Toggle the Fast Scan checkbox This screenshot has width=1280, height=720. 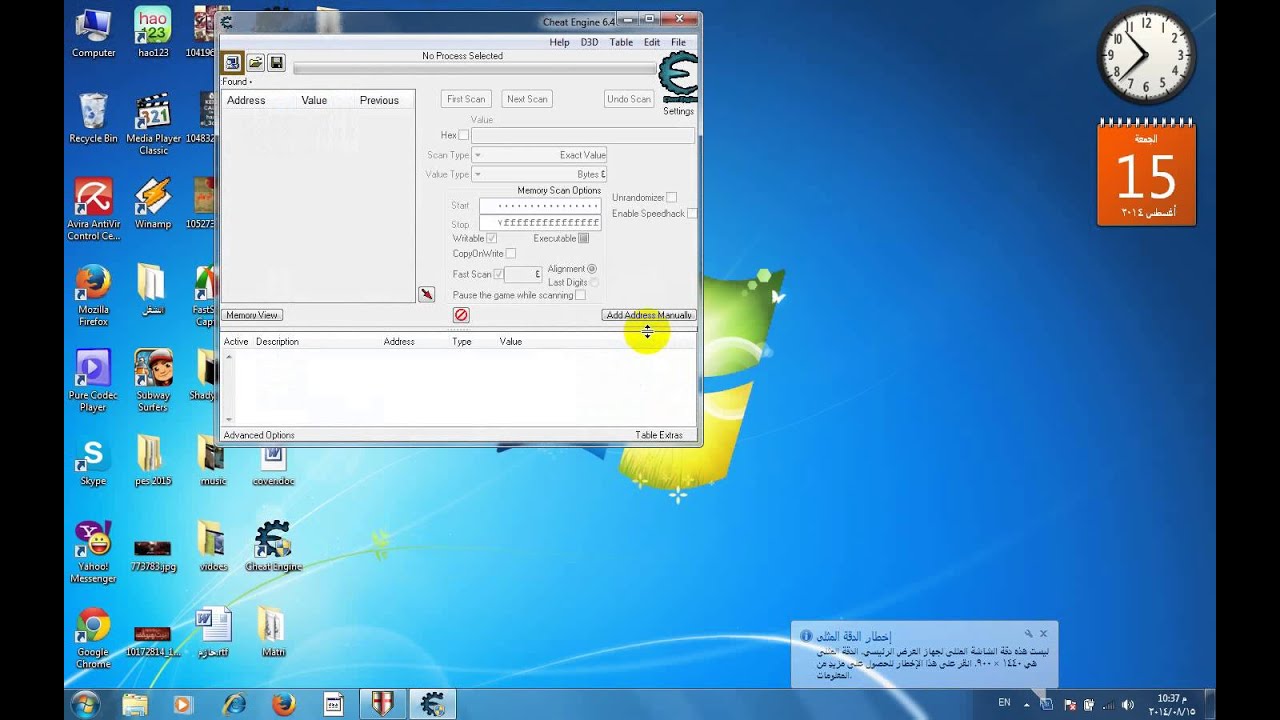[498, 274]
